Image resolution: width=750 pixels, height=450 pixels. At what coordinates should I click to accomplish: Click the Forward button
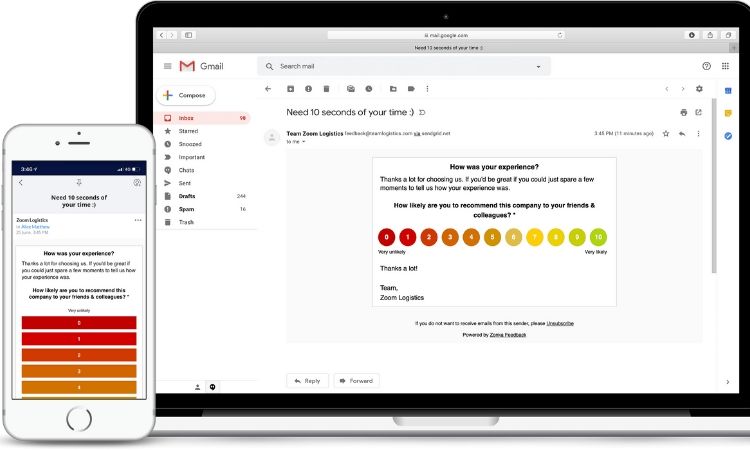pos(356,381)
